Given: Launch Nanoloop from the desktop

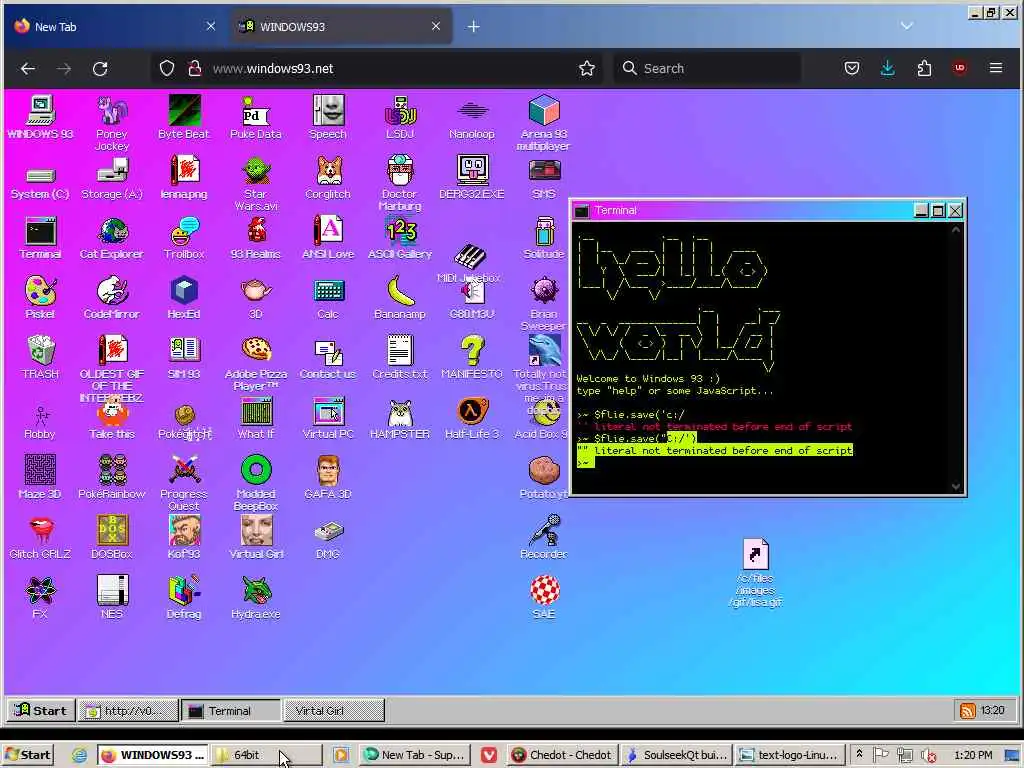Looking at the screenshot, I should coord(472,117).
